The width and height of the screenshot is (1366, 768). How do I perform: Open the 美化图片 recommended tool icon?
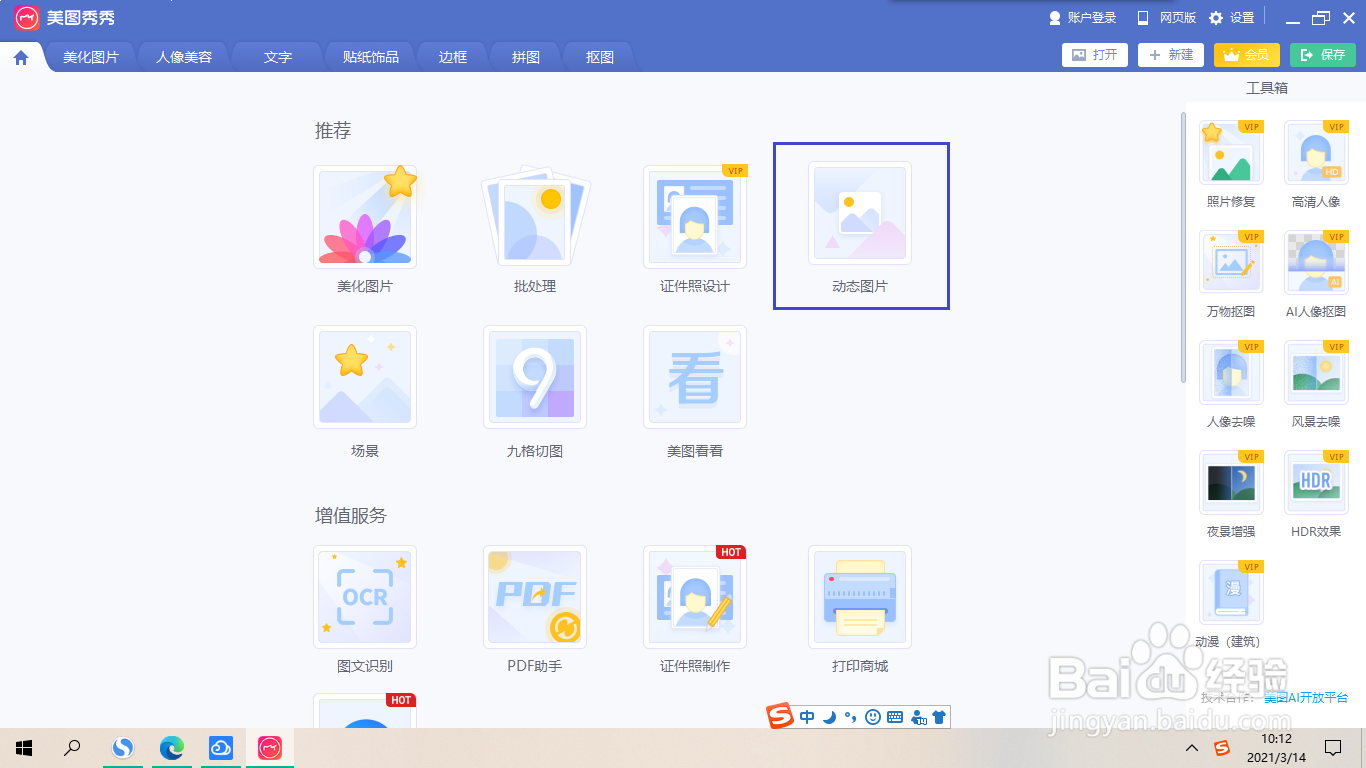click(x=365, y=217)
